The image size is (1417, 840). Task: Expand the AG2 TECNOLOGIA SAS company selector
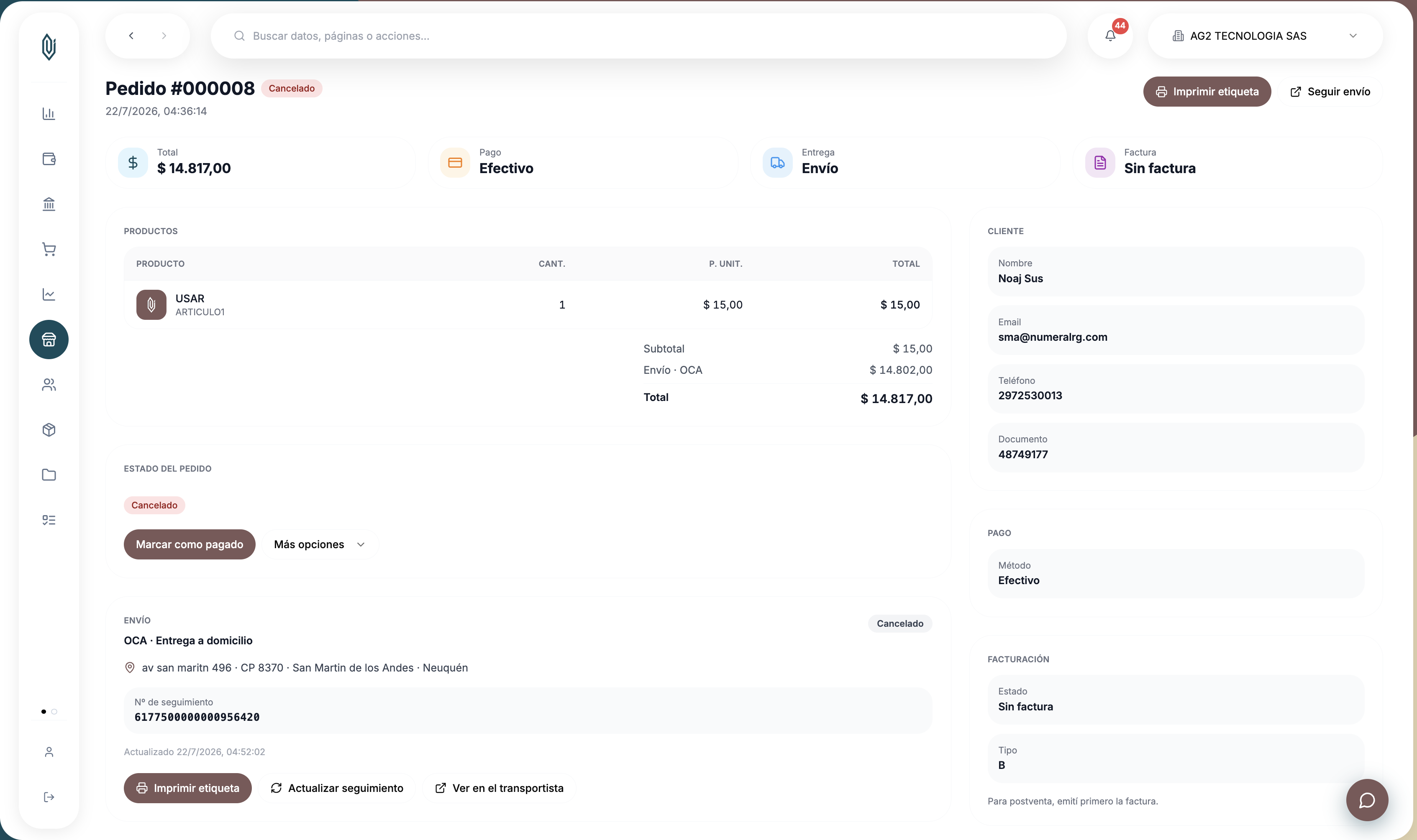pyautogui.click(x=1265, y=36)
